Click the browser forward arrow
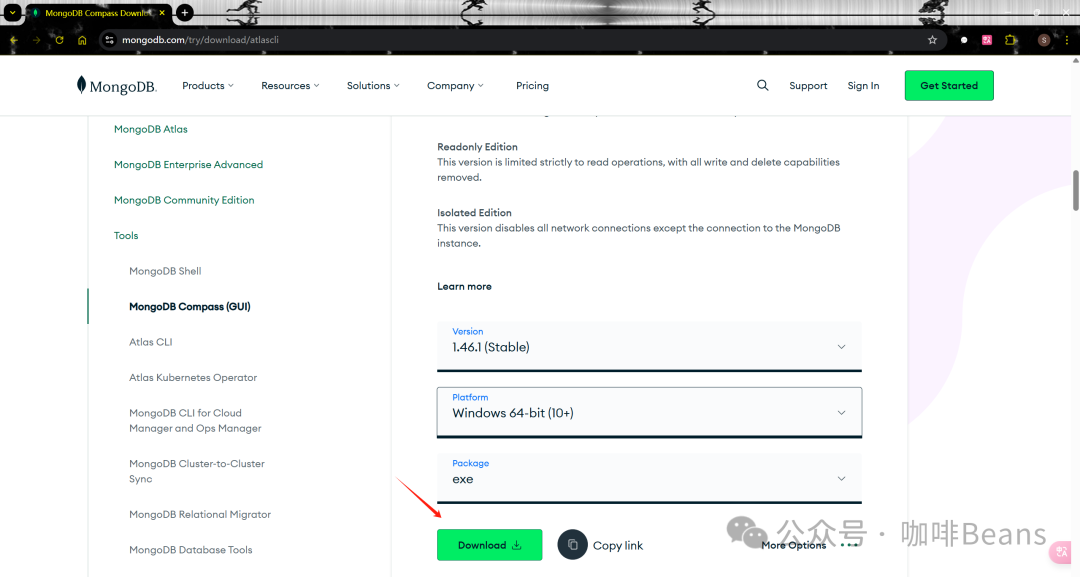 [37, 40]
